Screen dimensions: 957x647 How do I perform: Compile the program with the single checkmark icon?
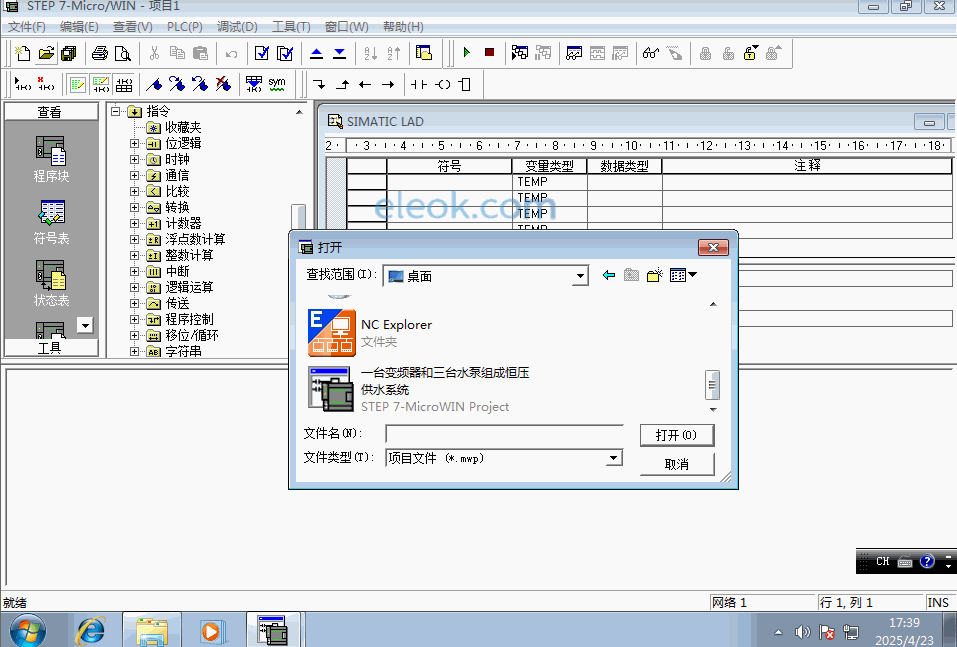[x=262, y=53]
